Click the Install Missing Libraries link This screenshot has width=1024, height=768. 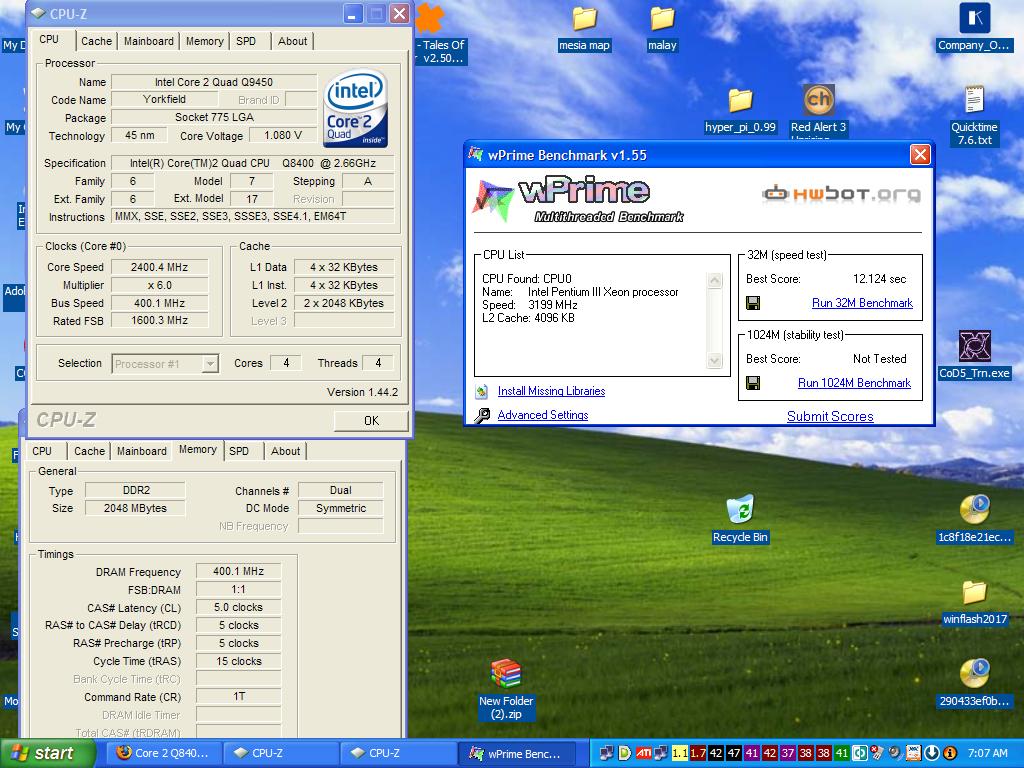pyautogui.click(x=551, y=391)
